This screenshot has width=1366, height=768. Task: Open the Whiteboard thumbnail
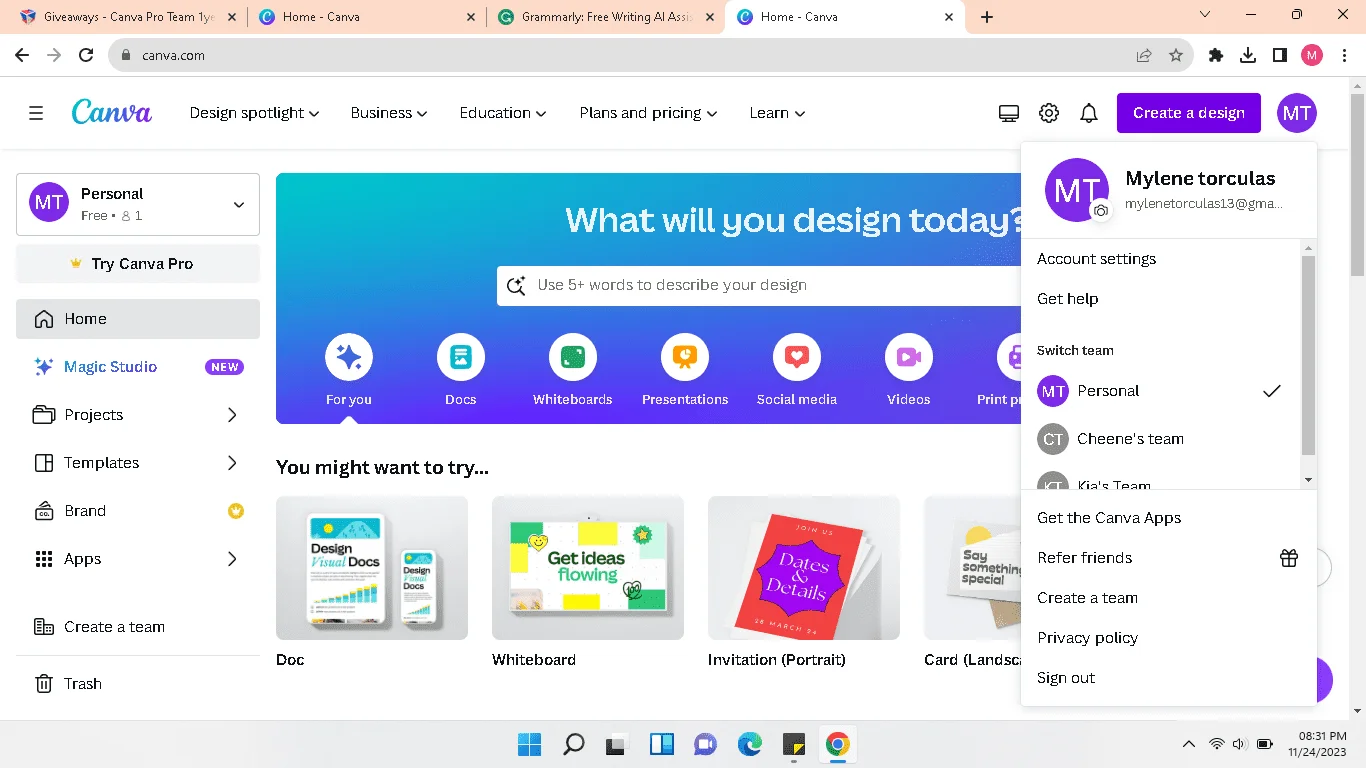588,568
